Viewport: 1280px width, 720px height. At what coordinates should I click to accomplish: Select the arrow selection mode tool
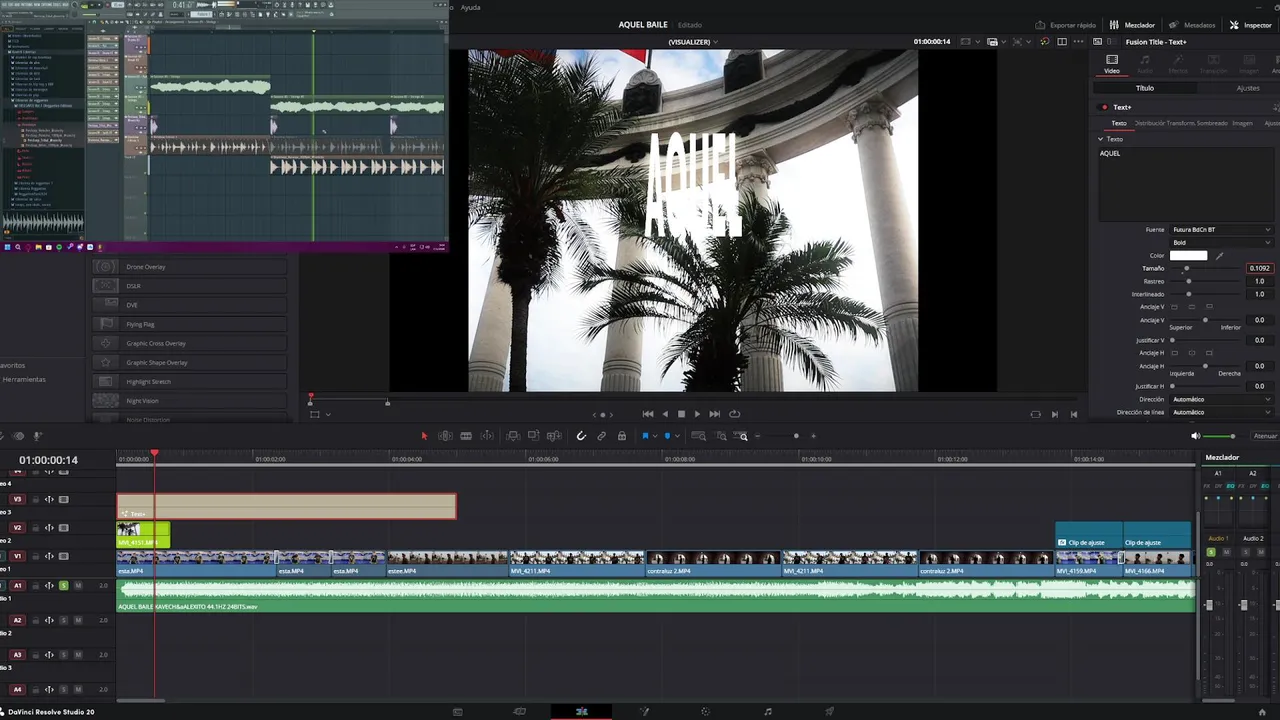(424, 436)
